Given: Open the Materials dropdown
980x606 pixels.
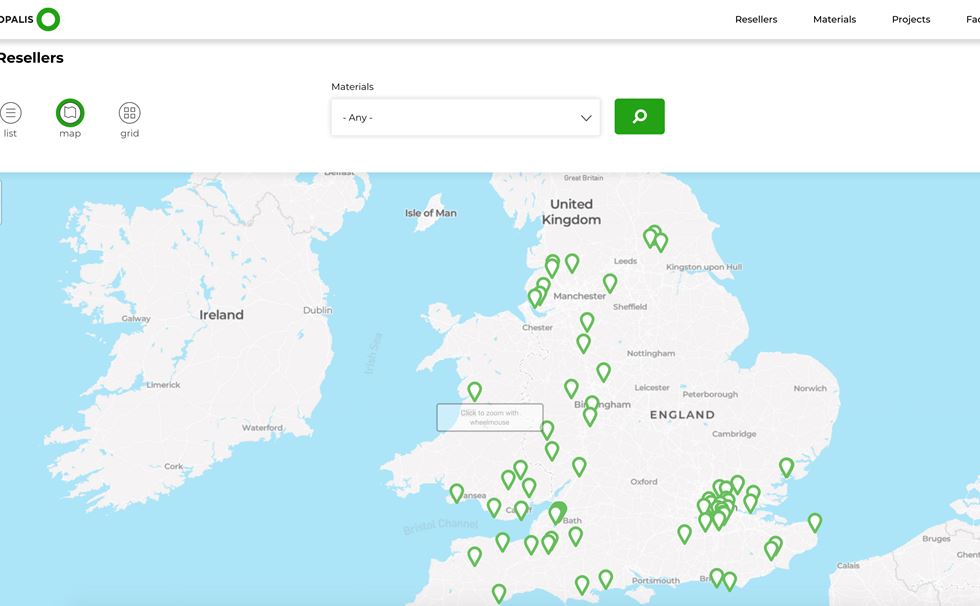Looking at the screenshot, I should (x=465, y=117).
